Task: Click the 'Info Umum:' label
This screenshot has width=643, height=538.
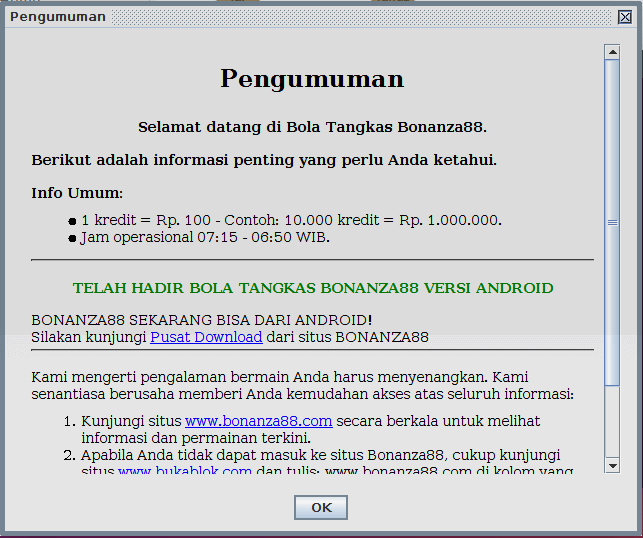Action: [77, 193]
